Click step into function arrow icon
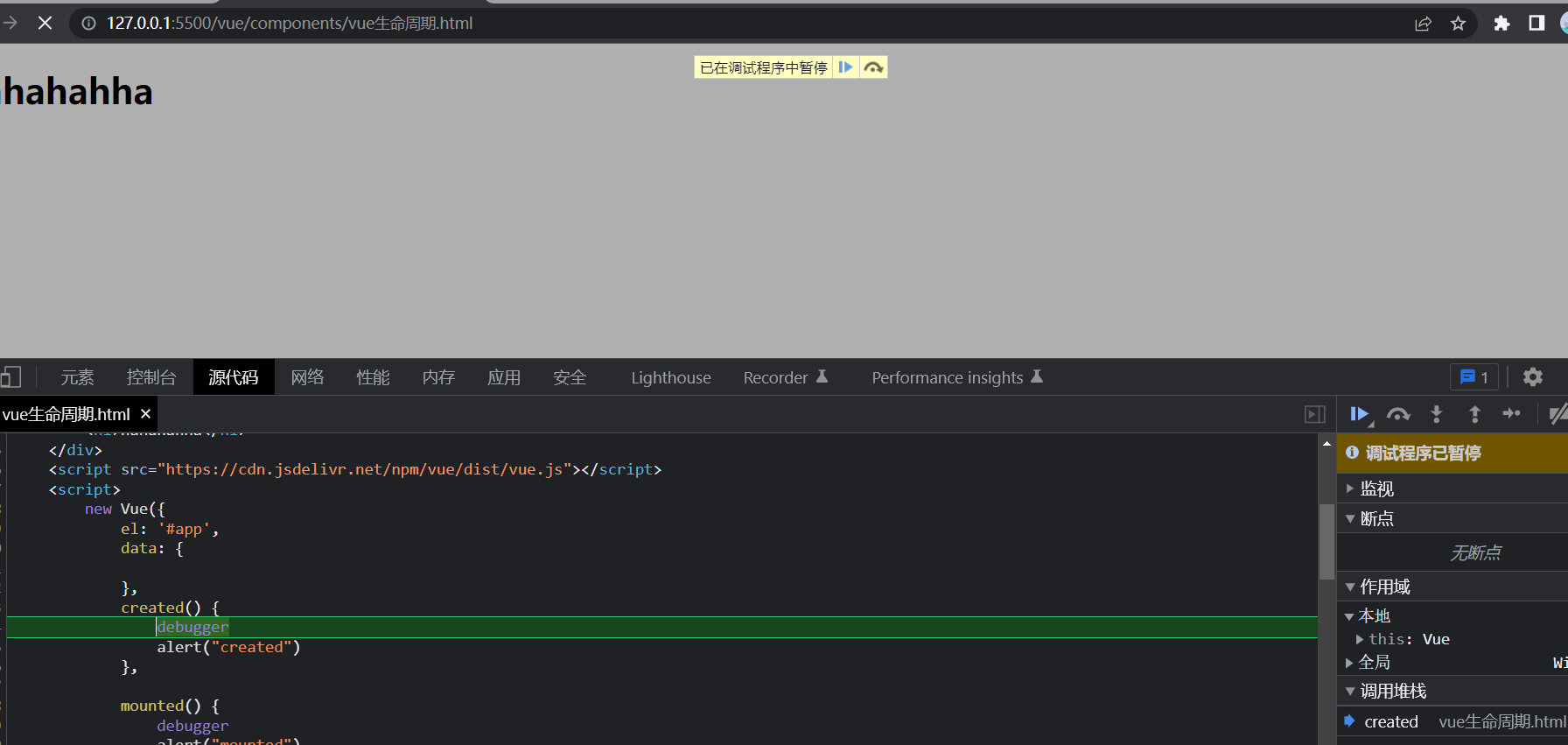This screenshot has height=745, width=1568. (1437, 414)
